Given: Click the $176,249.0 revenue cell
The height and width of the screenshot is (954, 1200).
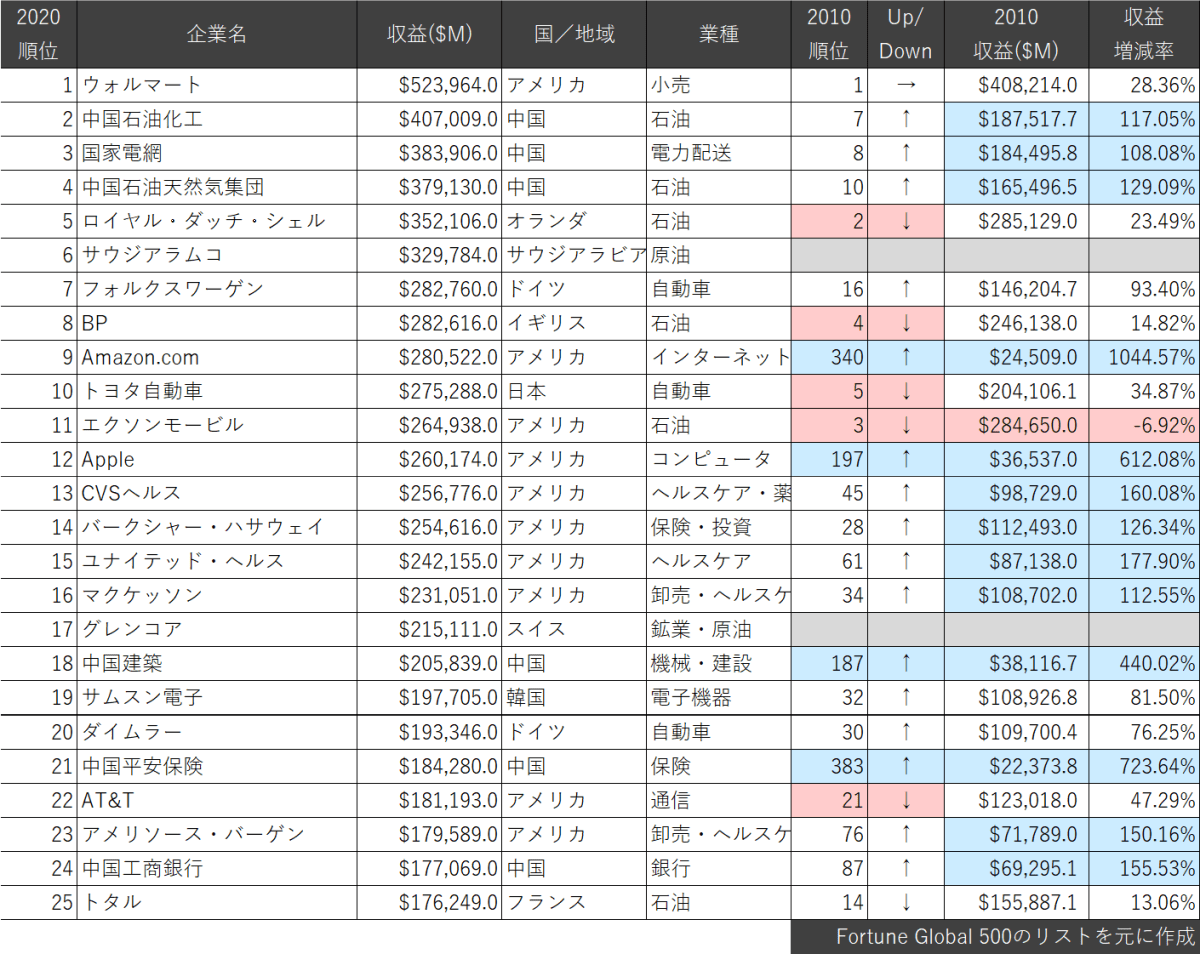Looking at the screenshot, I should coord(430,901).
